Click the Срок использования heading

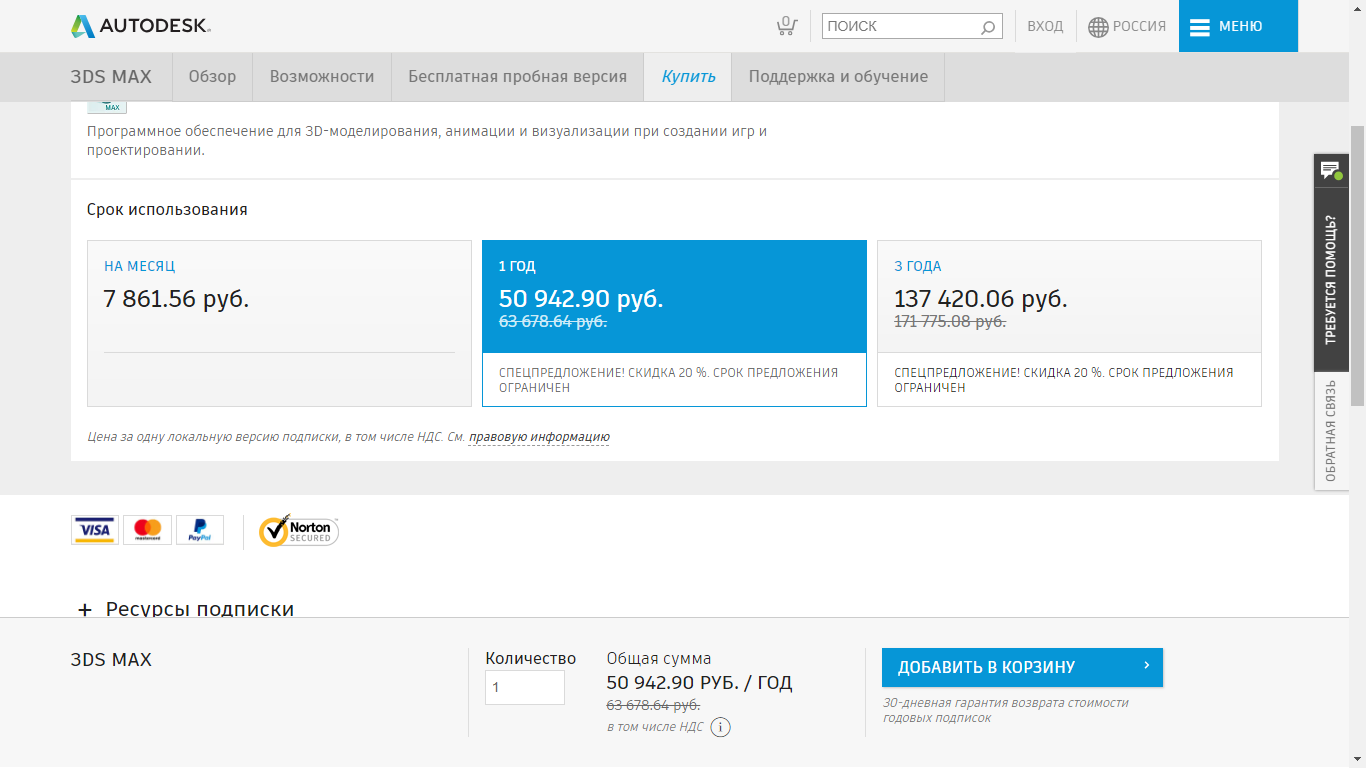pyautogui.click(x=167, y=210)
